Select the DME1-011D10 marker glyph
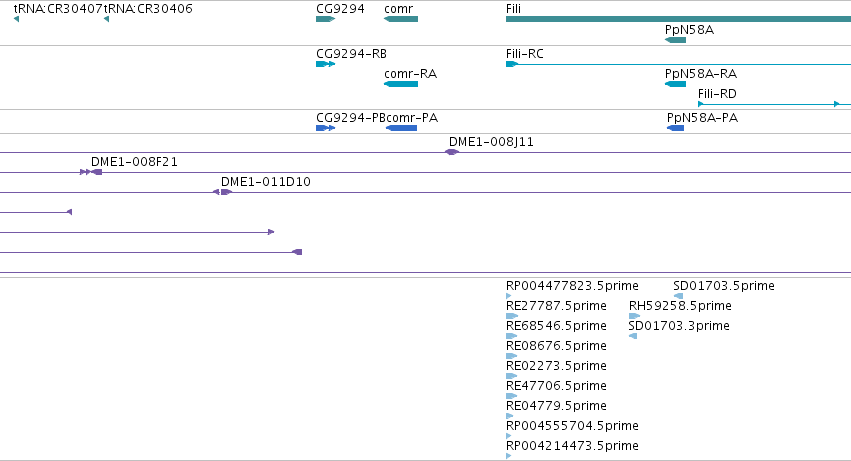The width and height of the screenshot is (851, 461). (223, 192)
